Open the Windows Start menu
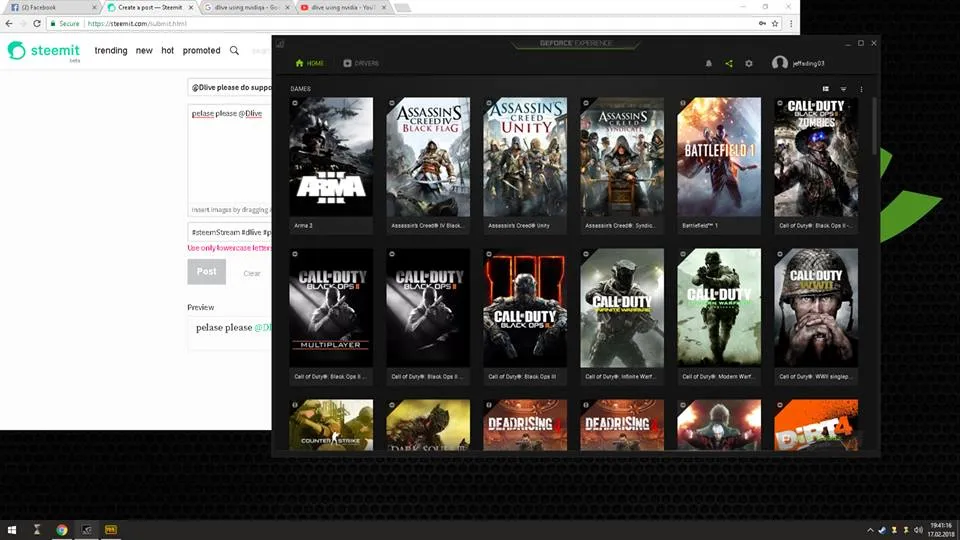The height and width of the screenshot is (540, 960). coord(12,530)
